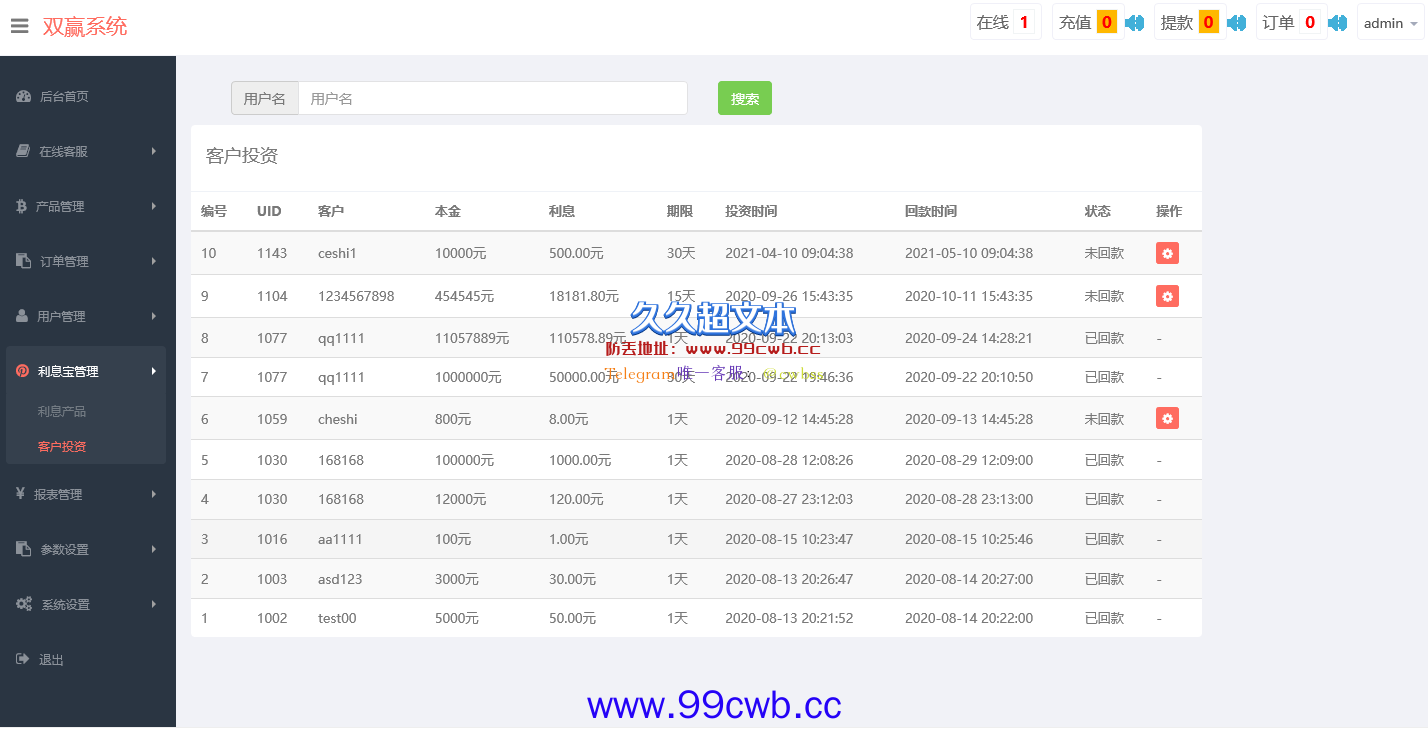1428x729 pixels.
Task: Click the pinterest icon beside 利息宝管理
Action: [x=22, y=371]
